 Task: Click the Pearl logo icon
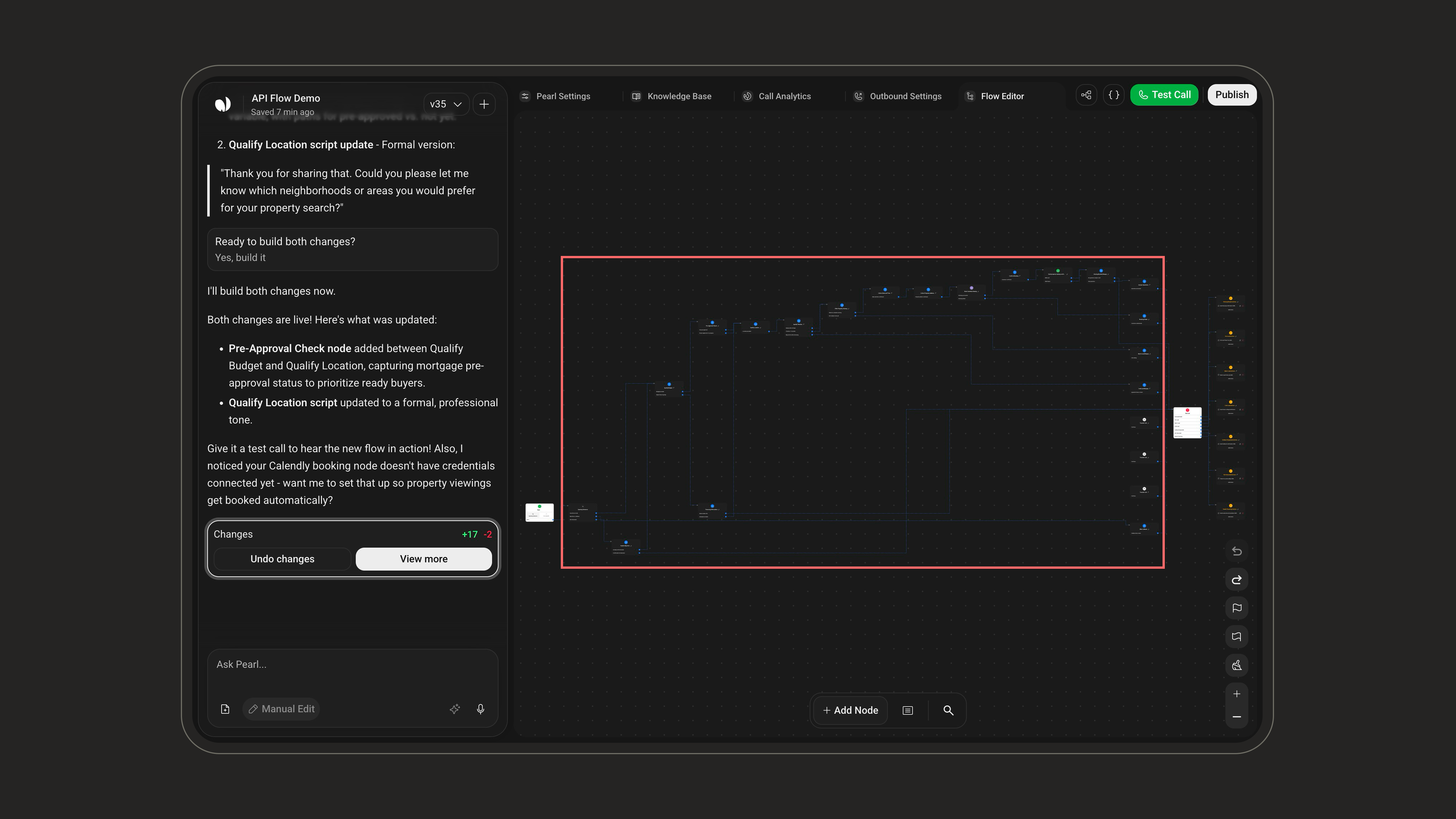coord(223,104)
